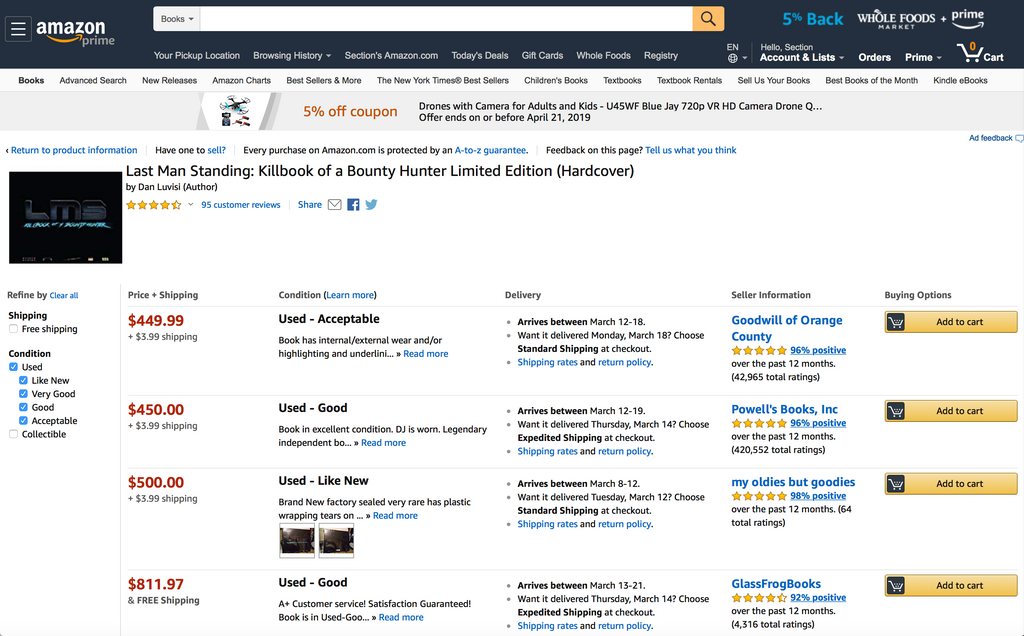Expand the Browsing History dropdown
1024x636 pixels.
pyautogui.click(x=292, y=56)
